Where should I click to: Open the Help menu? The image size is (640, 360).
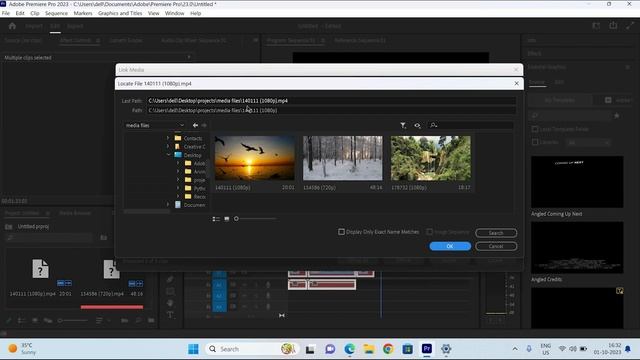pos(196,13)
